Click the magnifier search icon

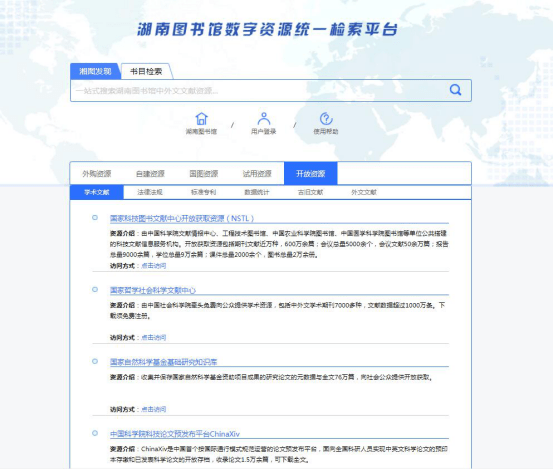(x=455, y=90)
